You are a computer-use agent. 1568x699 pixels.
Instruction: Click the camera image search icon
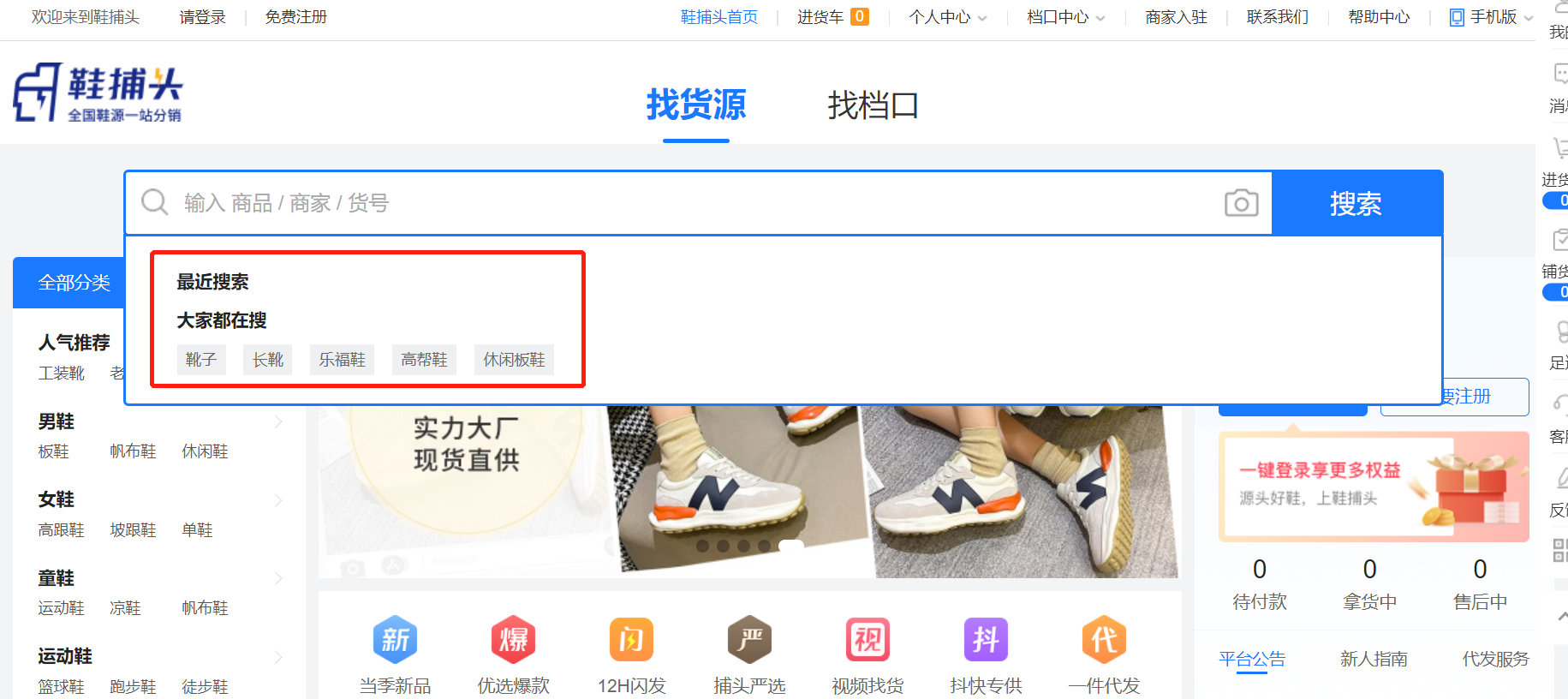pos(1241,203)
